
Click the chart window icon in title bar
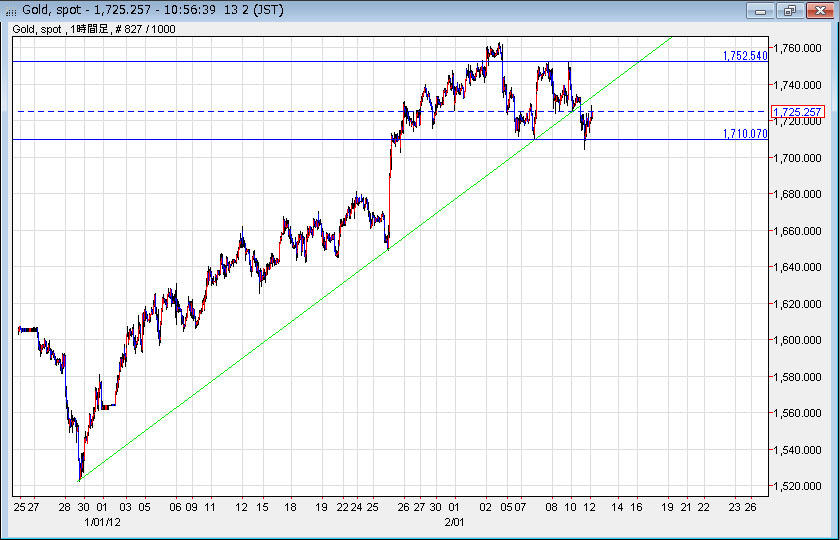pyautogui.click(x=11, y=11)
